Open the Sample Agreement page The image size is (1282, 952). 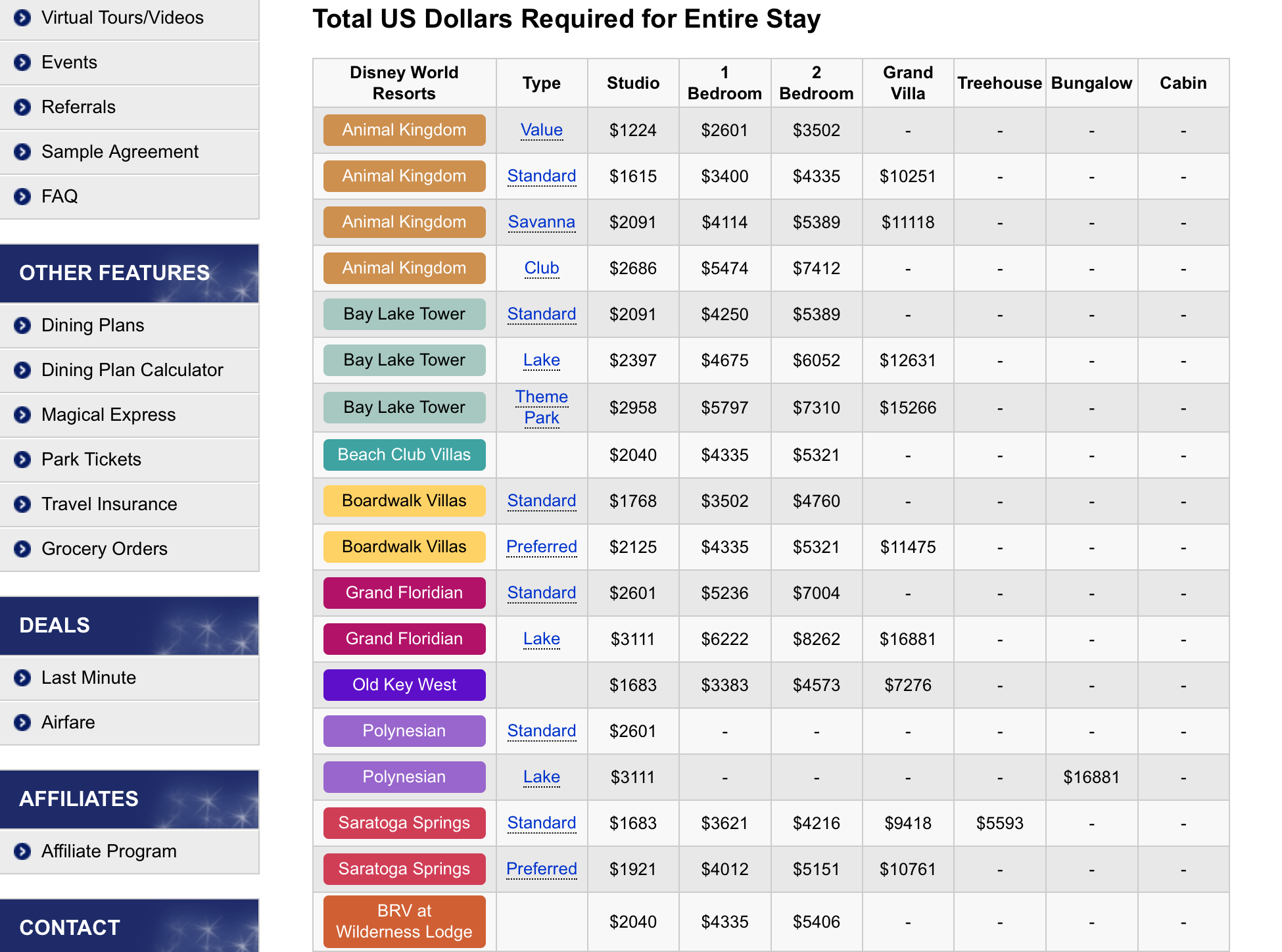click(130, 152)
